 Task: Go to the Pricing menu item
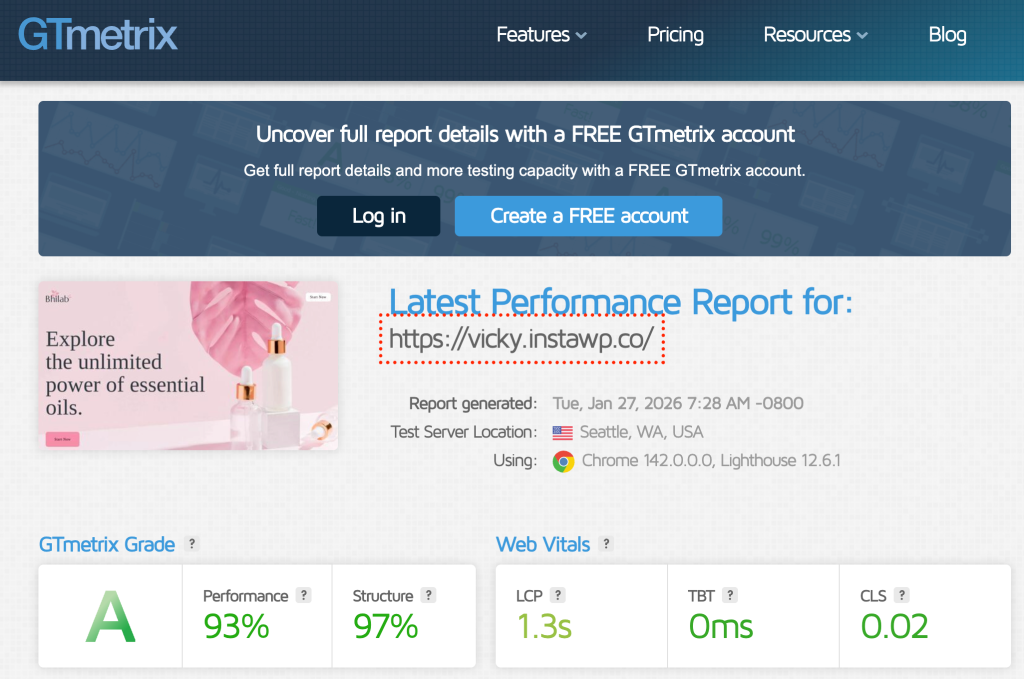(675, 34)
